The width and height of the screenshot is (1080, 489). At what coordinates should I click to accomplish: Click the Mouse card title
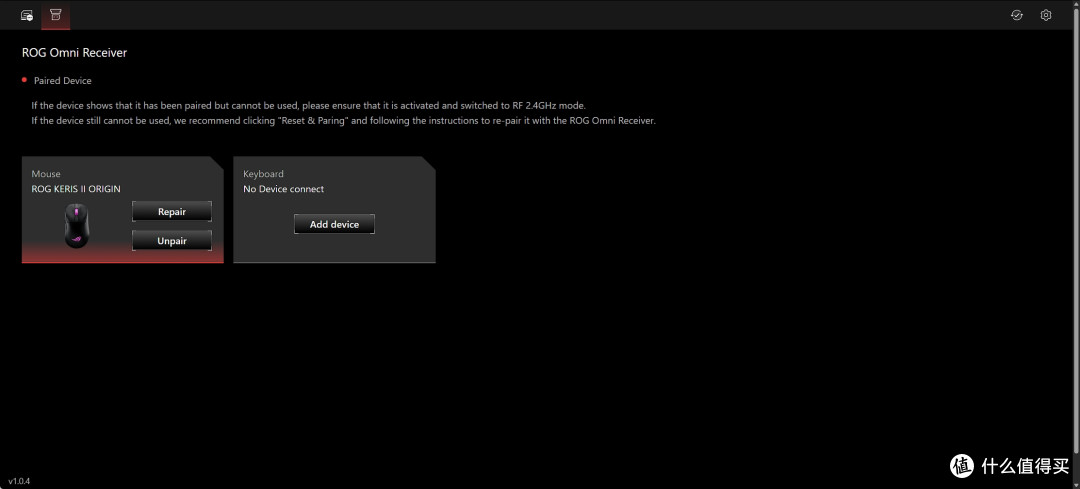(46, 174)
